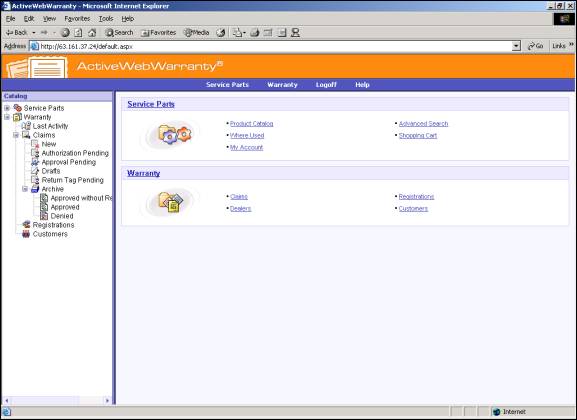Open the Media toolbar button
The image size is (577, 420).
[197, 33]
